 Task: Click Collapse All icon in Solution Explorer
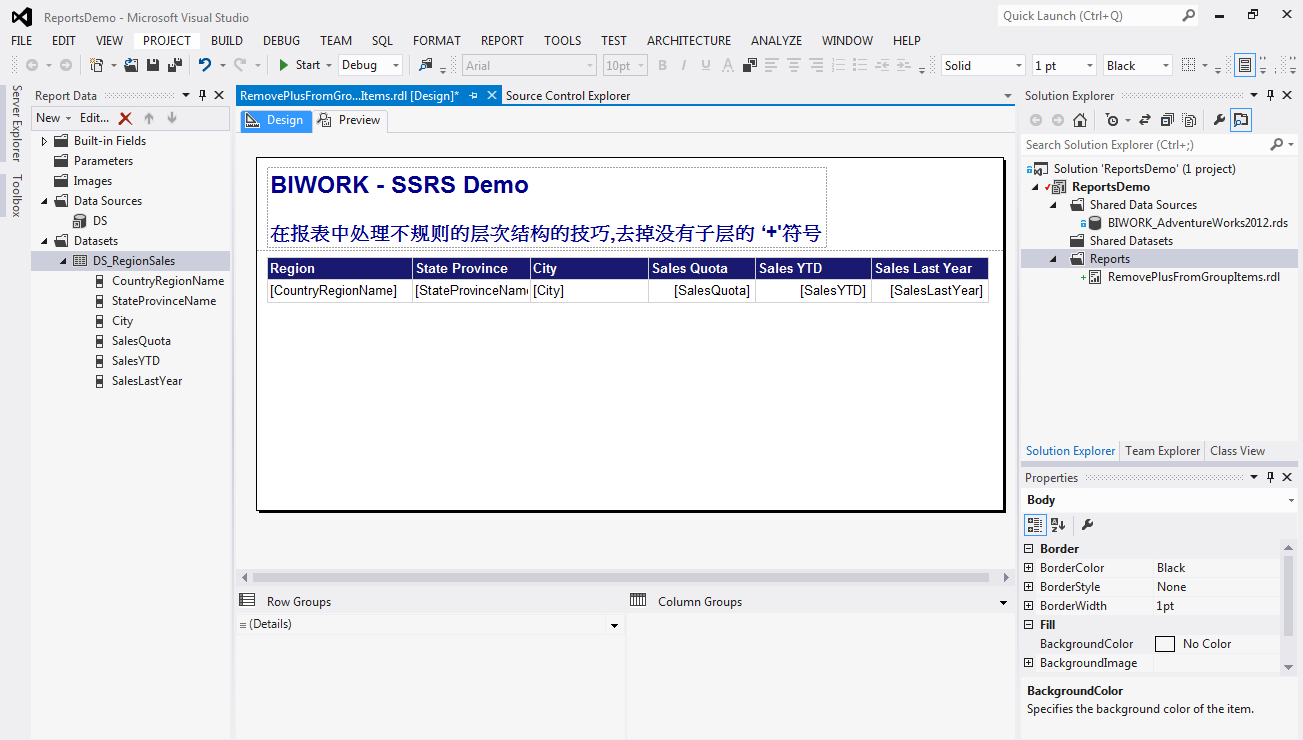1167,120
